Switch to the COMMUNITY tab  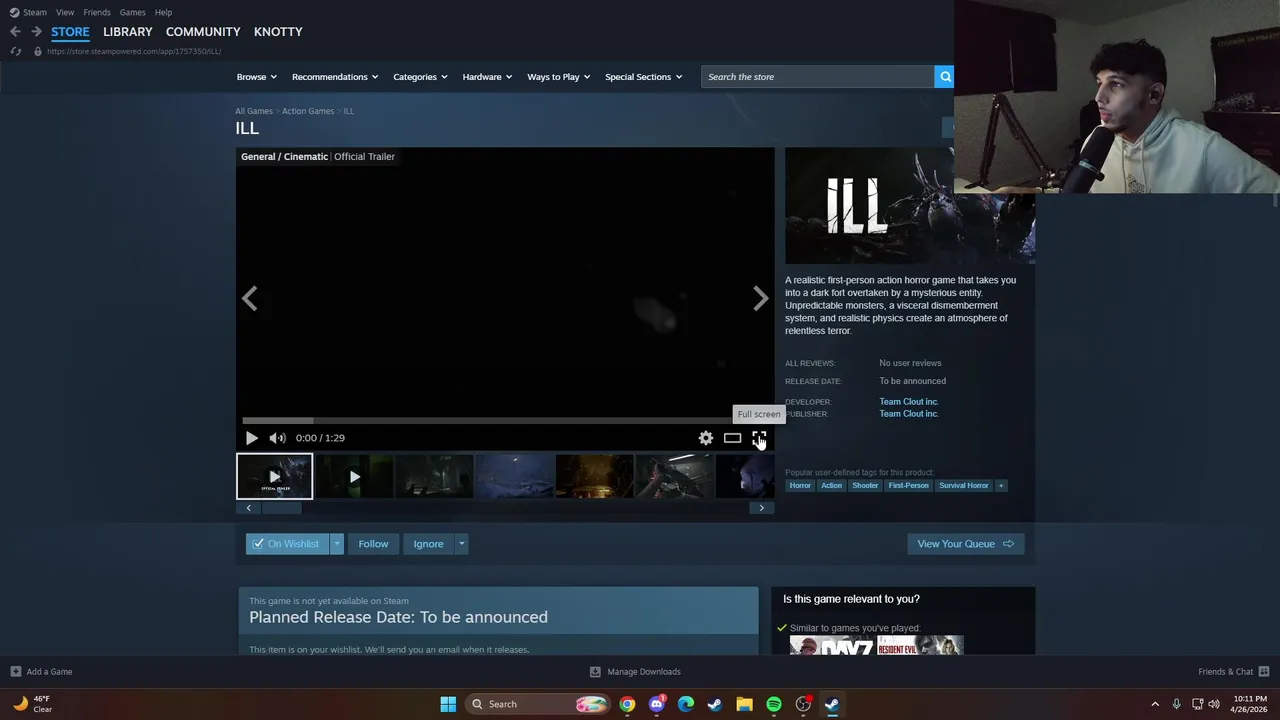coord(203,32)
